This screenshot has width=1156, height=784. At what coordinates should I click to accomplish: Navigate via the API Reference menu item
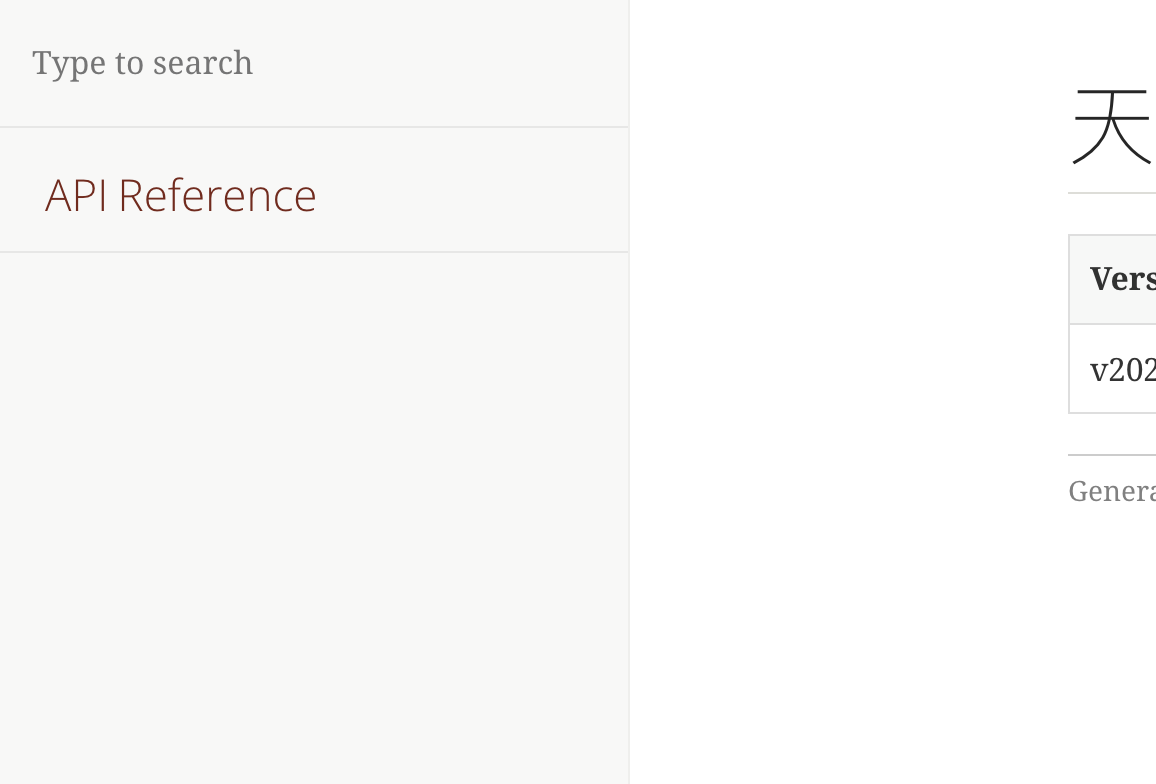(180, 195)
